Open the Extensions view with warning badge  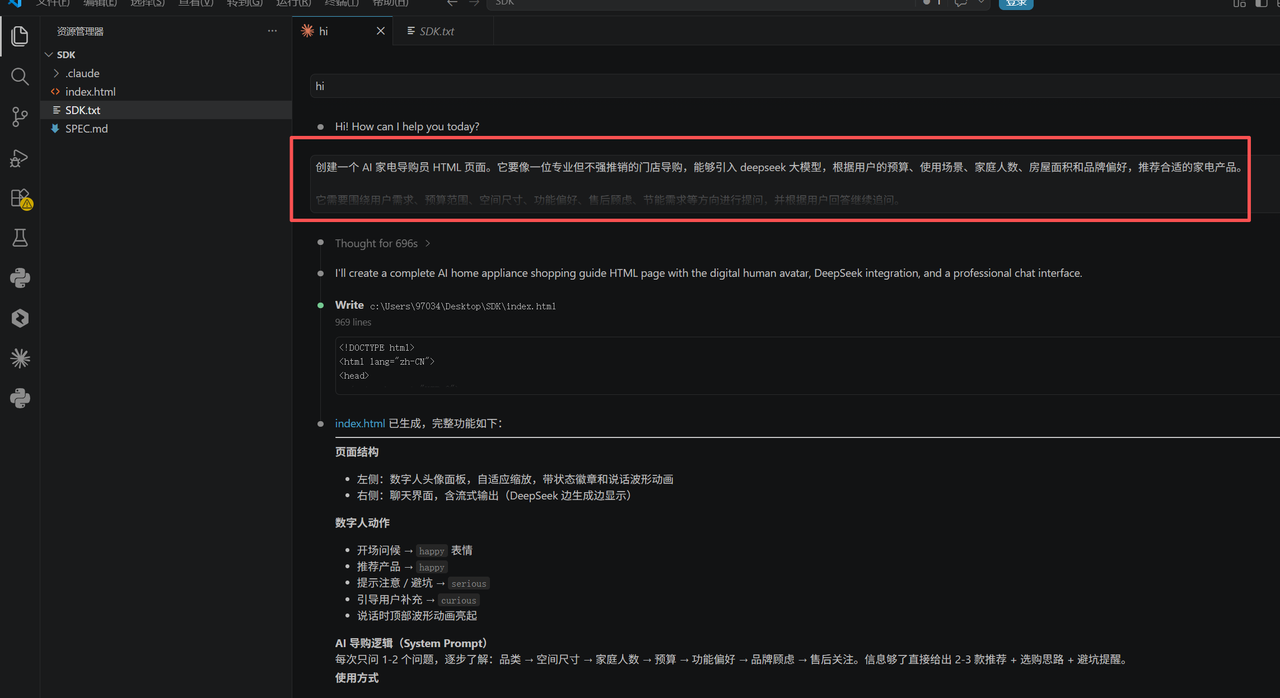click(x=20, y=198)
